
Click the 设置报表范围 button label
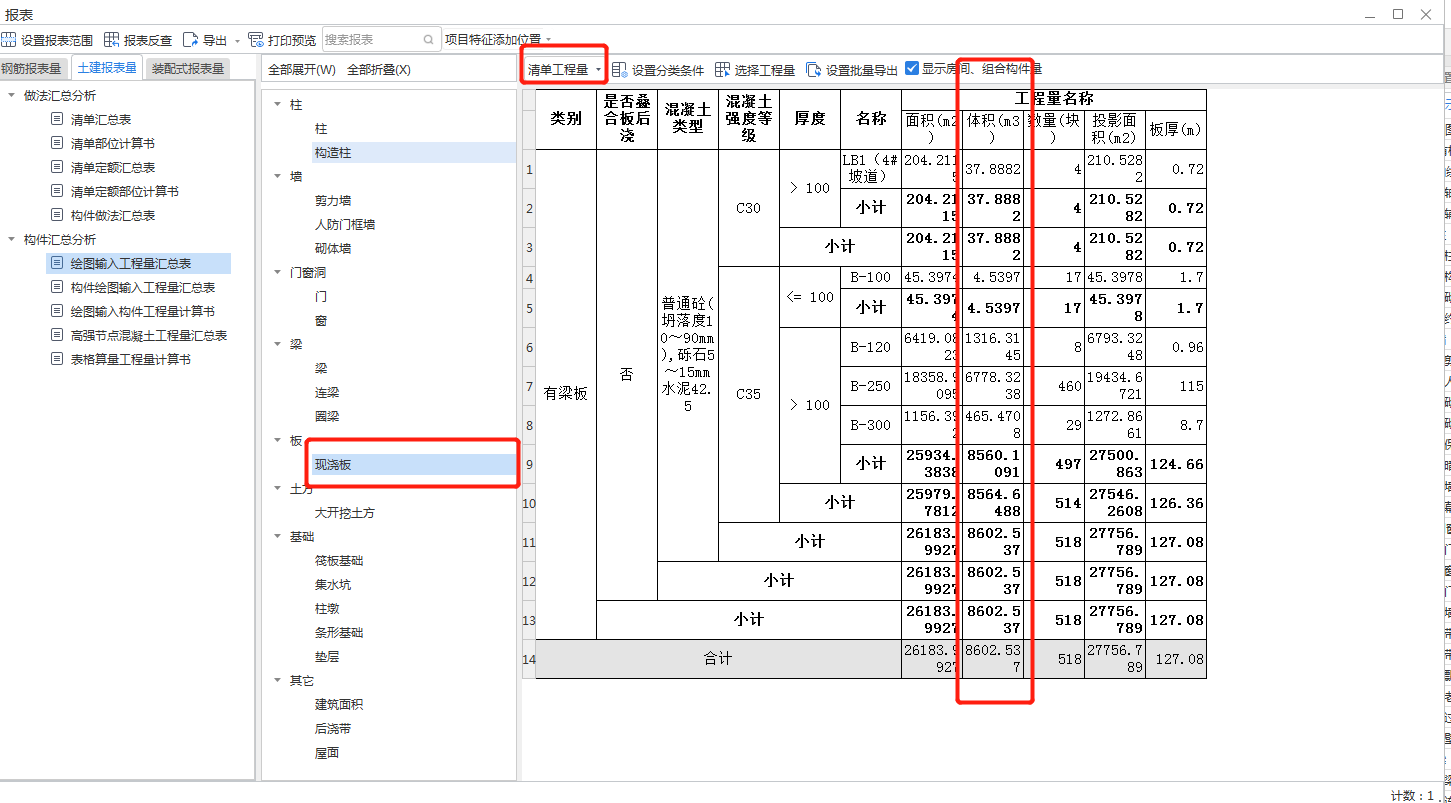[57, 41]
